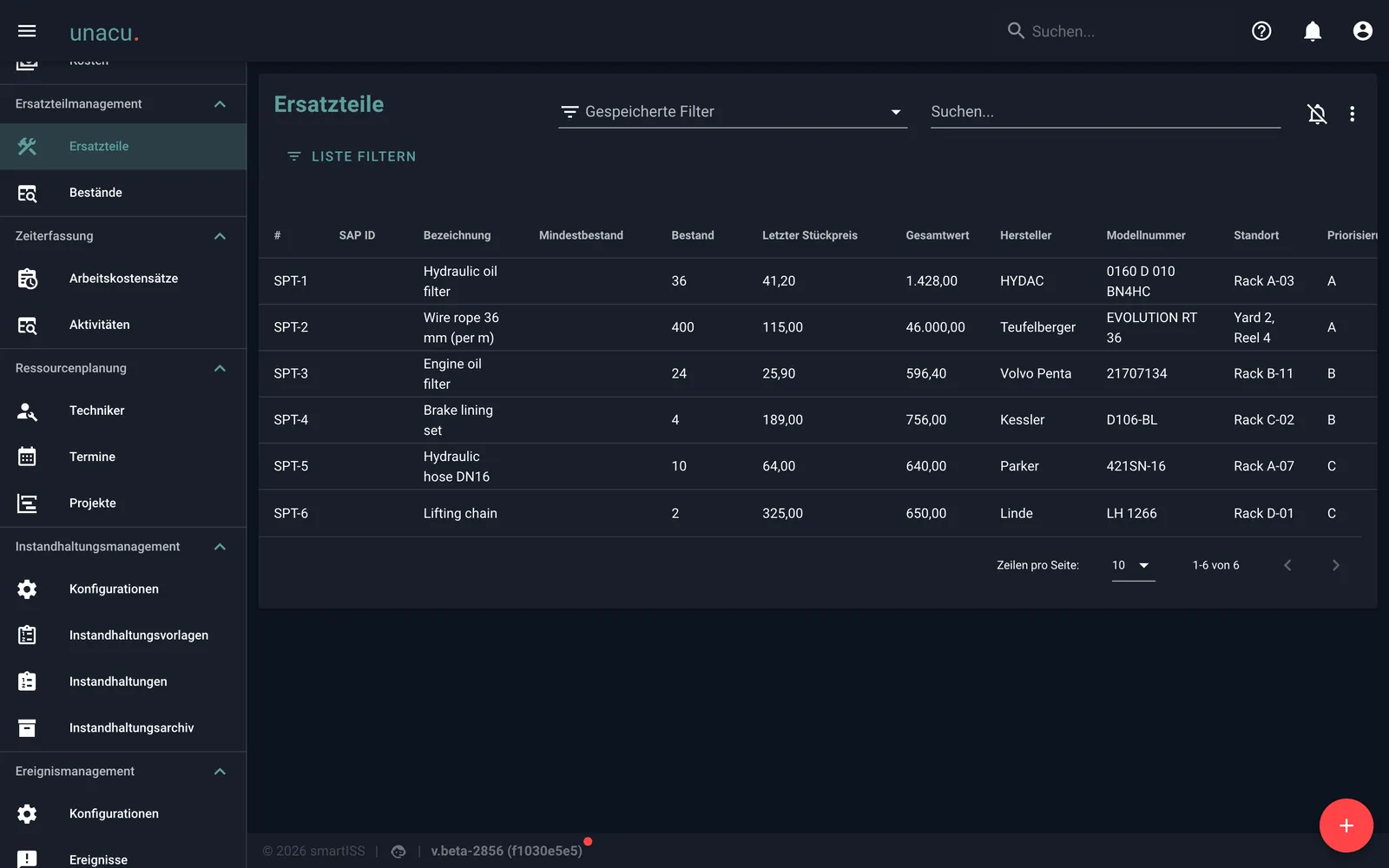Open the rows-per-page dropdown showing 10

tap(1133, 565)
